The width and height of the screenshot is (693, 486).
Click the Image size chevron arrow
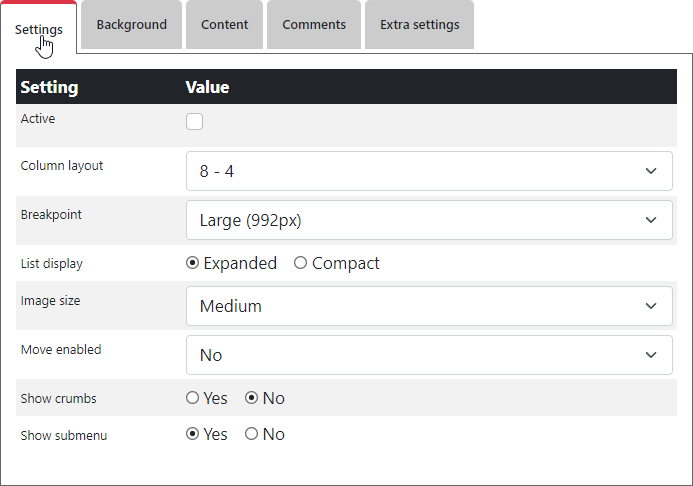(652, 306)
